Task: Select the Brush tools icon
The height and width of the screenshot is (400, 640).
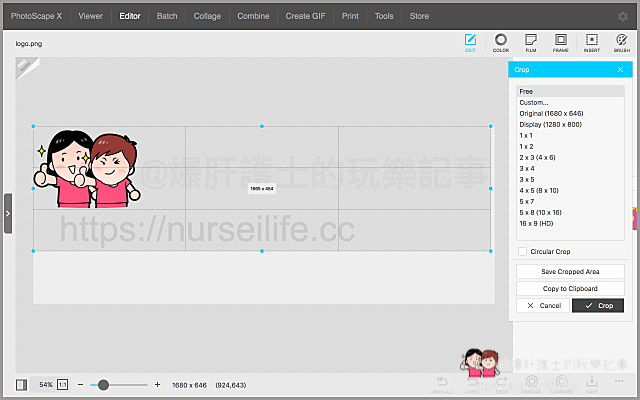Action: (x=621, y=43)
